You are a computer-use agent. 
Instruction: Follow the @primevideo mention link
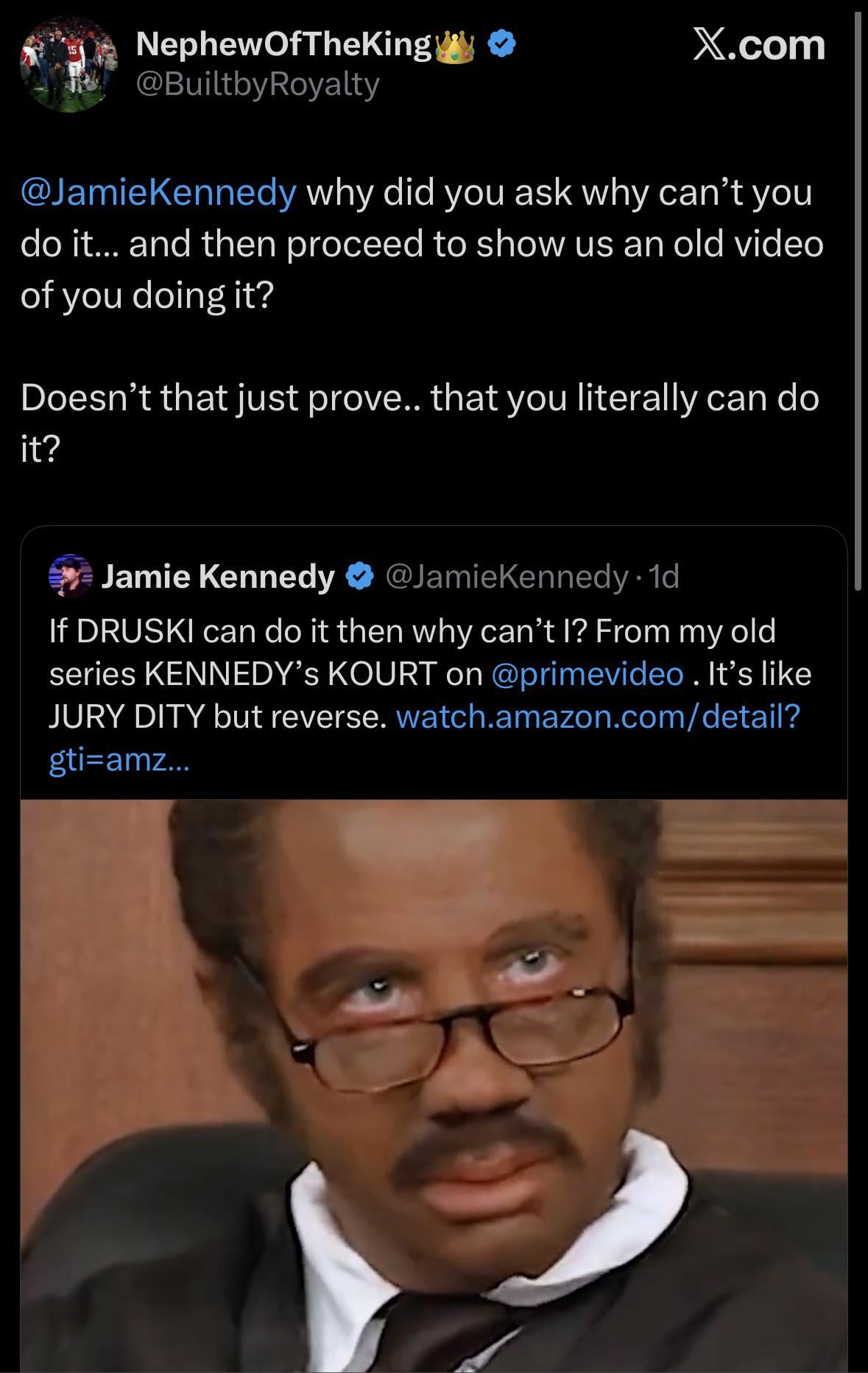point(587,674)
